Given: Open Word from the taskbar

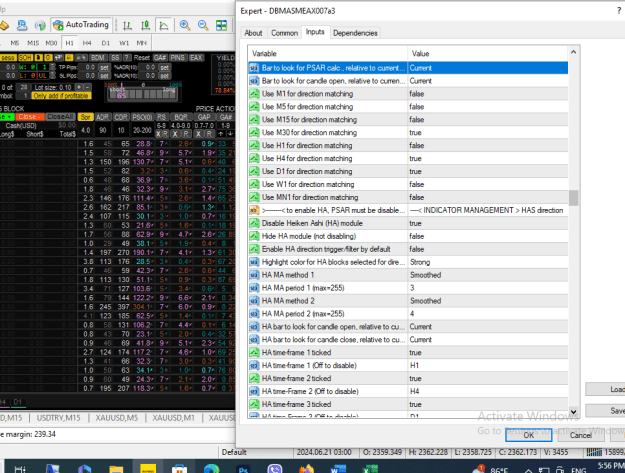Looking at the screenshot, I should 338,469.
